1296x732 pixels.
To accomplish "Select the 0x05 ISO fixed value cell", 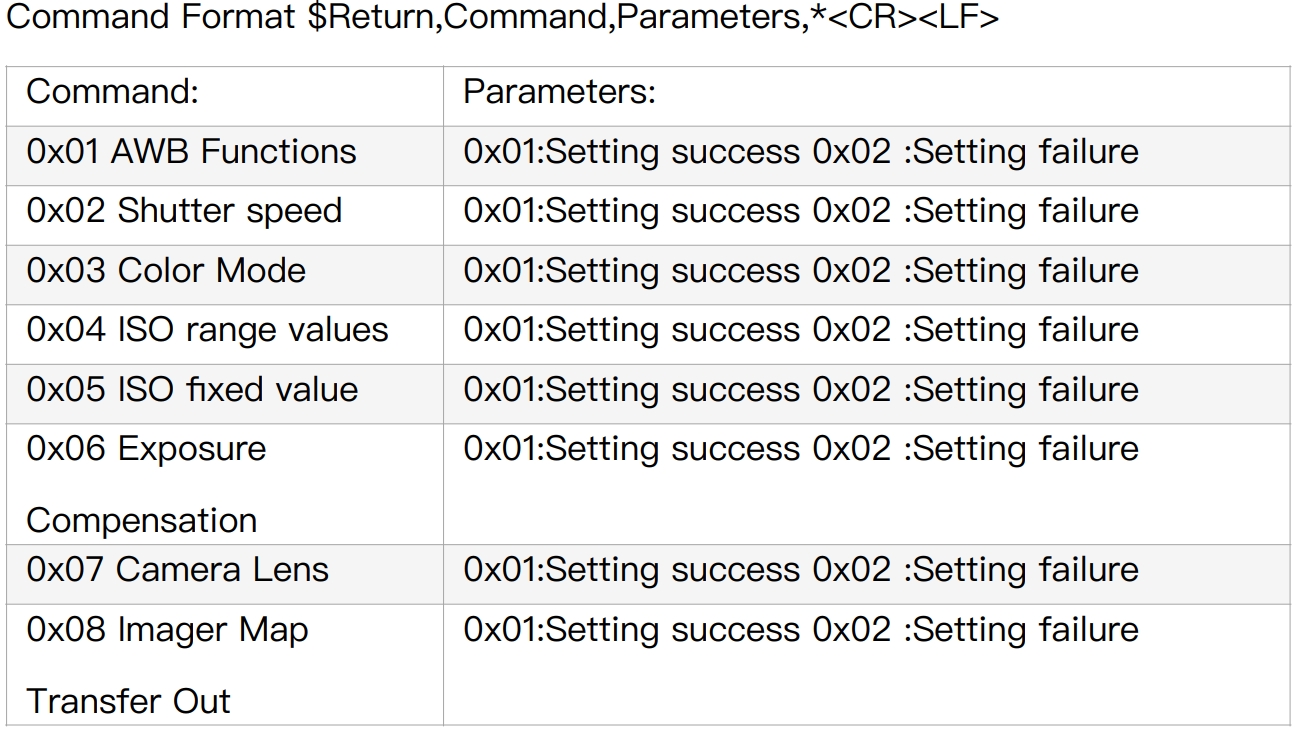I will pyautogui.click(x=192, y=390).
